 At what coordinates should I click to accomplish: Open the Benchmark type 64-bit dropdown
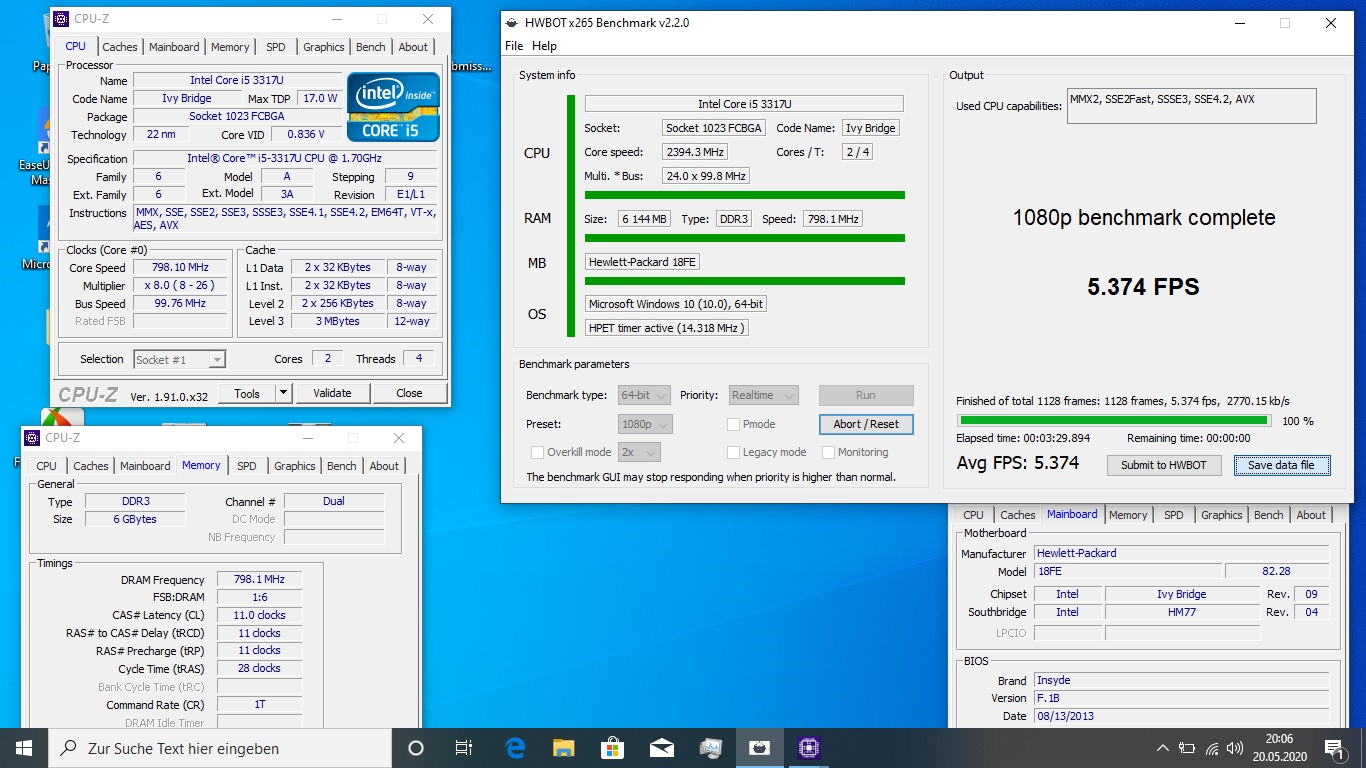click(x=645, y=395)
